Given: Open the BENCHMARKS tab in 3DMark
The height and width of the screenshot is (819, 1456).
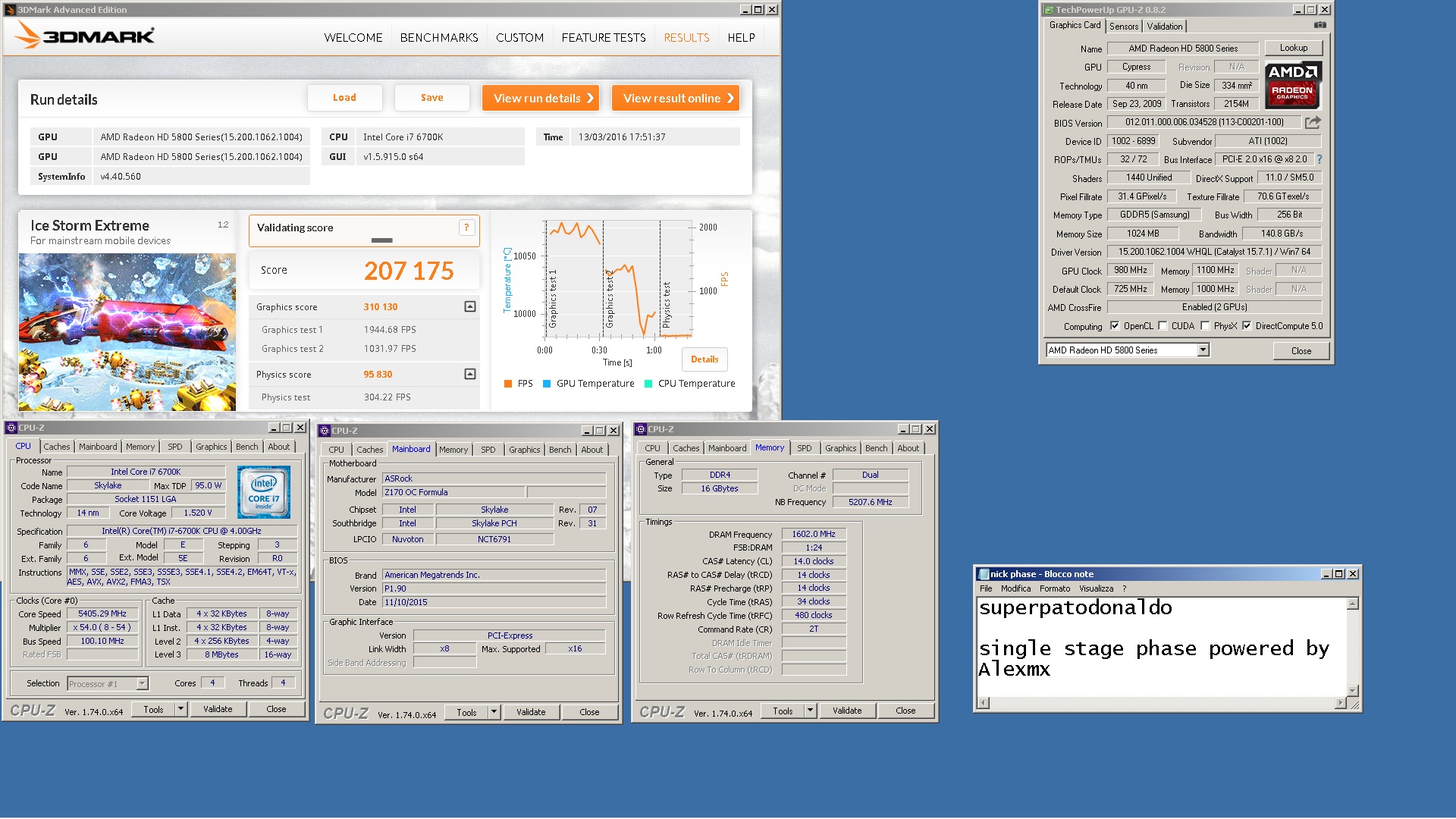Looking at the screenshot, I should (439, 37).
